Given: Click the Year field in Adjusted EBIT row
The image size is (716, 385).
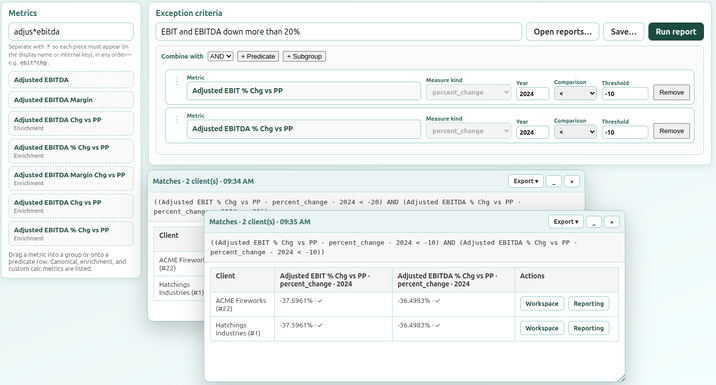Looking at the screenshot, I should (x=532, y=94).
